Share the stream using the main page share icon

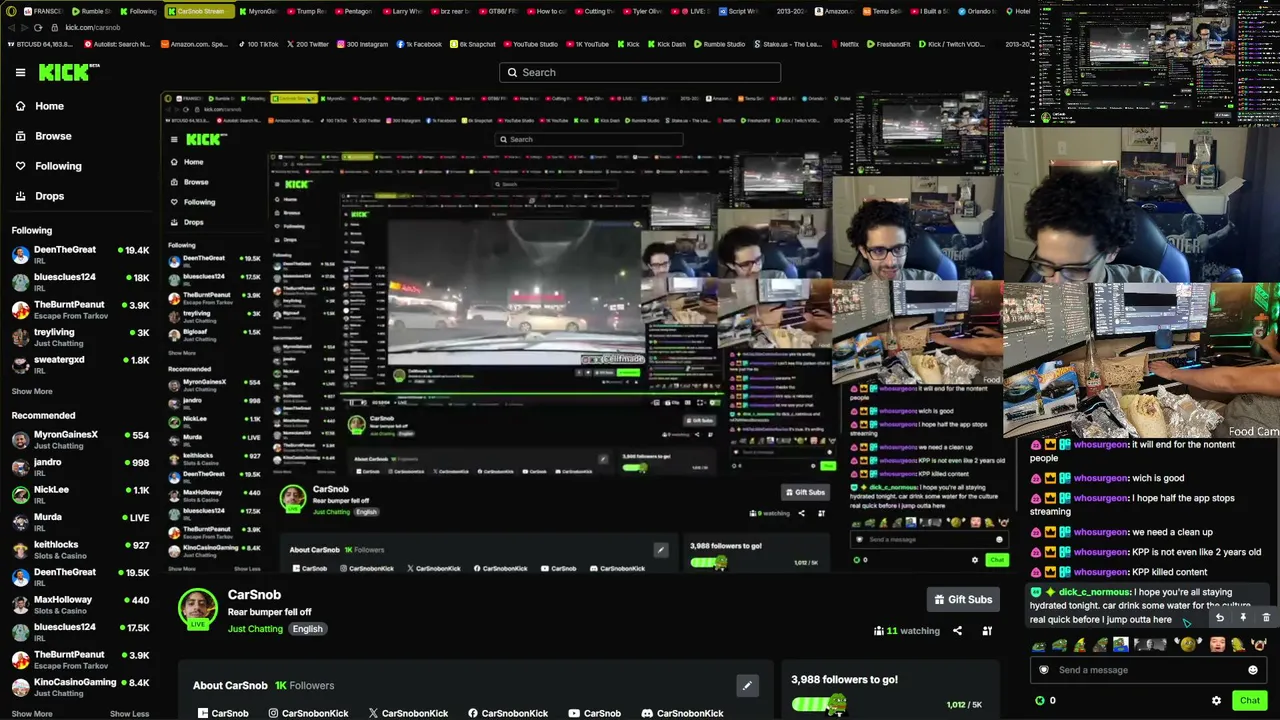(957, 631)
